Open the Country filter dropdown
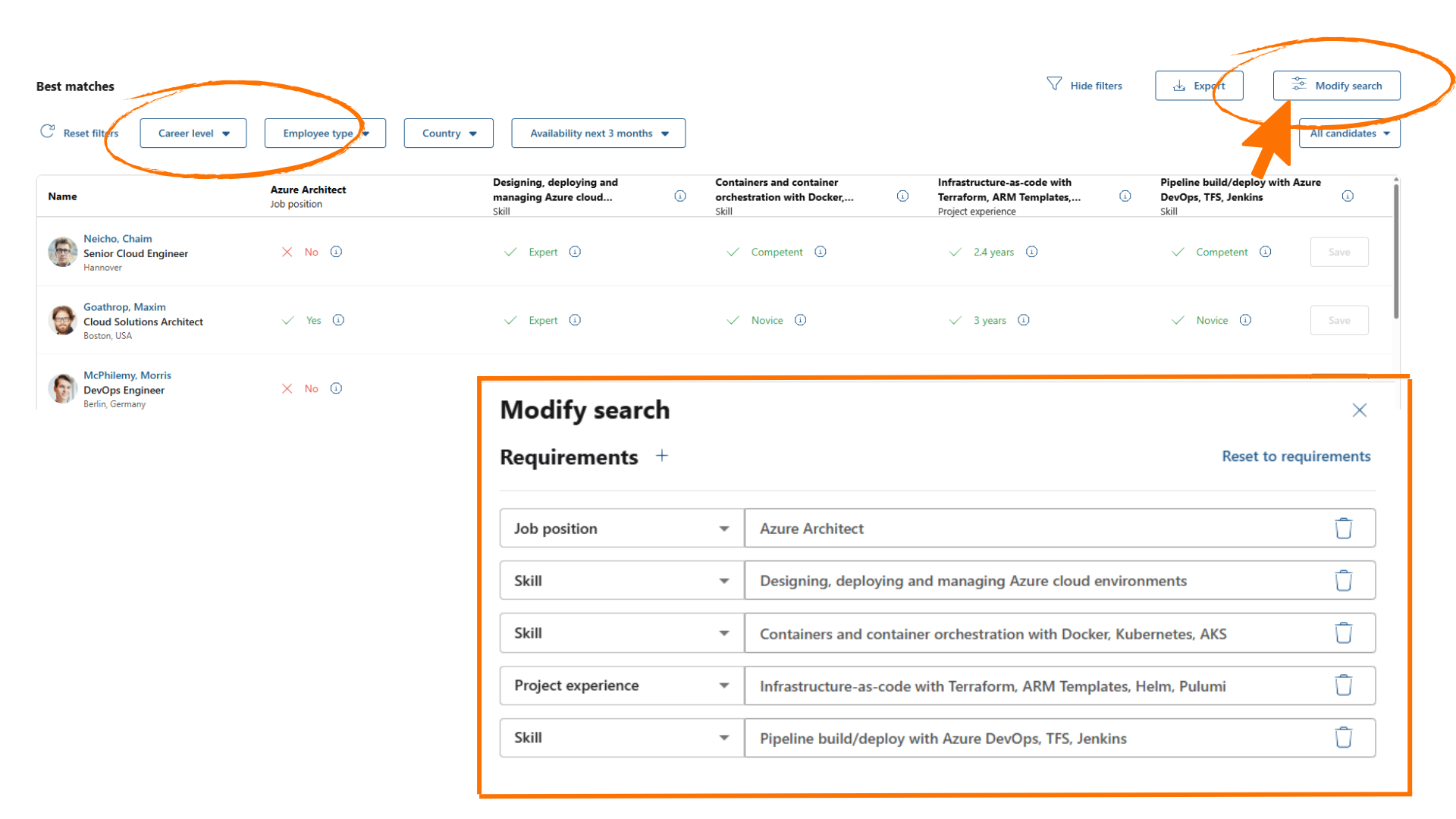The image size is (1456, 819). 449,133
